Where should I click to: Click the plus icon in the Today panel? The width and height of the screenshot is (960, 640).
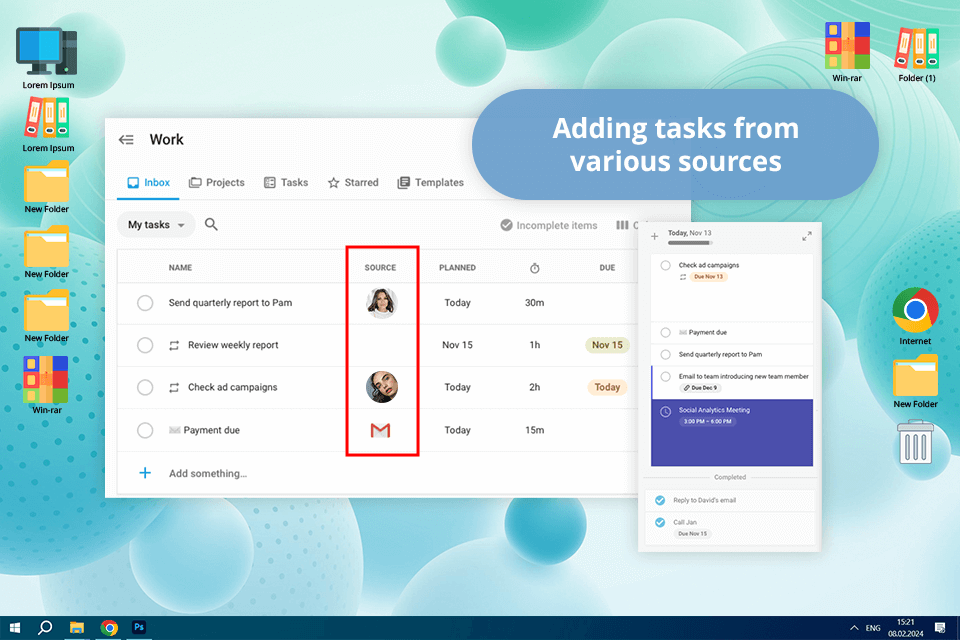[x=654, y=236]
